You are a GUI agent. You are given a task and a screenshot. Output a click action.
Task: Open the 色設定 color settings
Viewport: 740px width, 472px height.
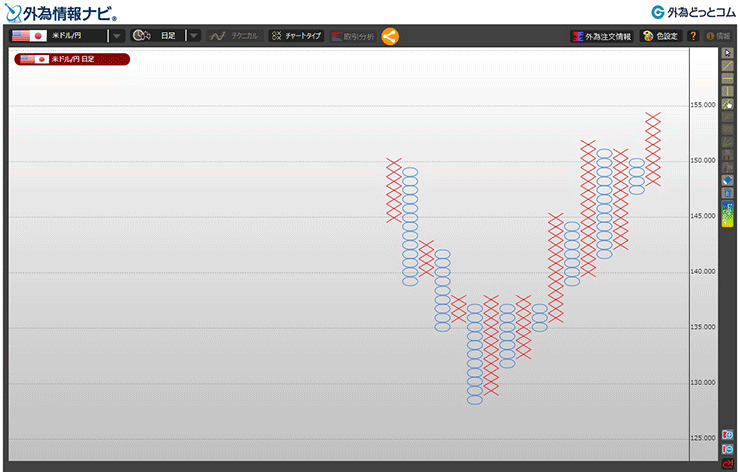pos(660,36)
